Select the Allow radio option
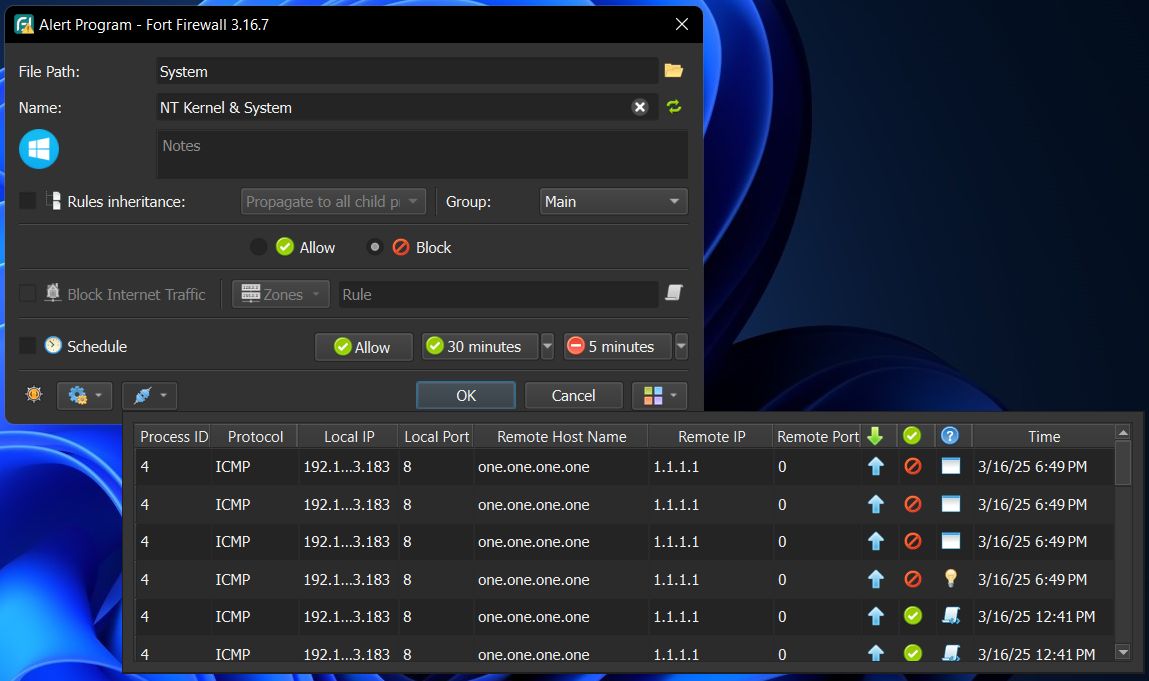The height and width of the screenshot is (681, 1149). [x=259, y=247]
